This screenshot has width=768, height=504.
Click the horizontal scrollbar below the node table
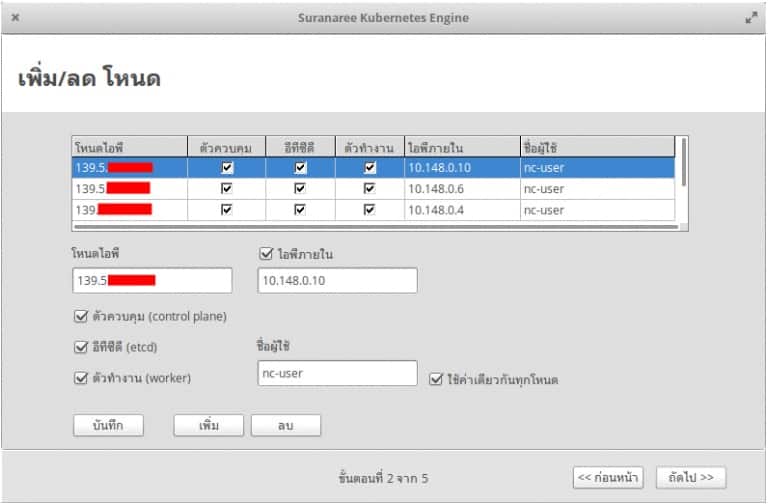(376, 227)
